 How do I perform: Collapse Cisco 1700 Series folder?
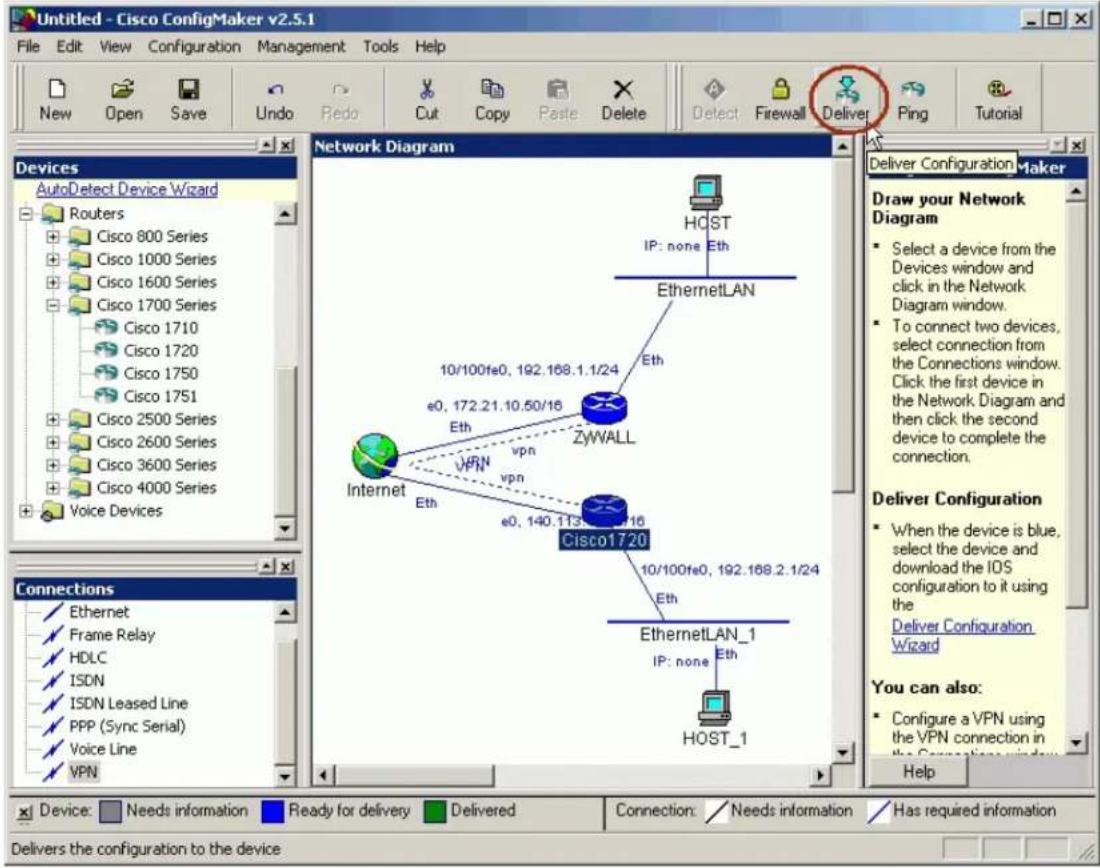[x=53, y=305]
